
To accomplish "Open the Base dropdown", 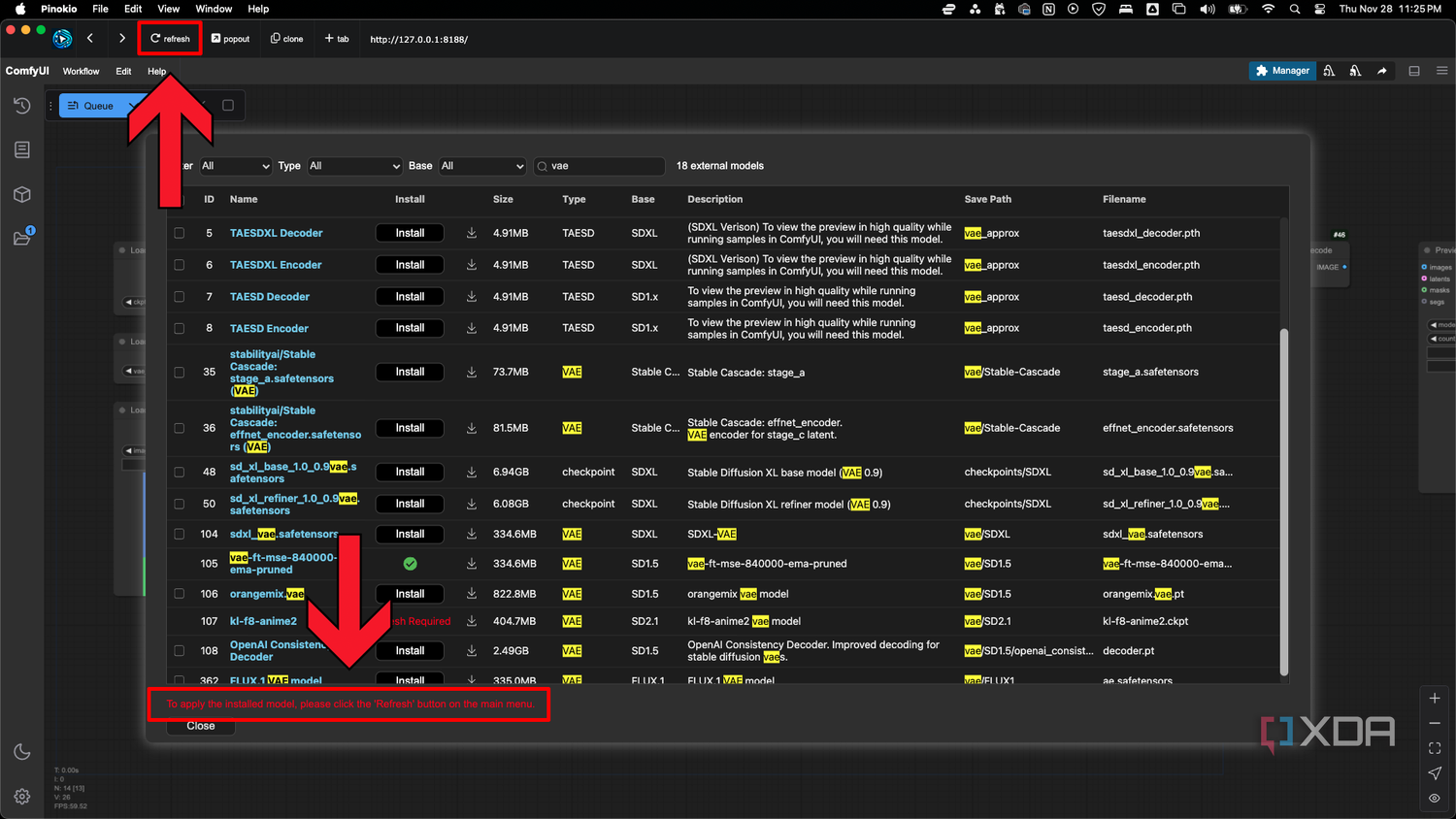I will (x=482, y=166).
